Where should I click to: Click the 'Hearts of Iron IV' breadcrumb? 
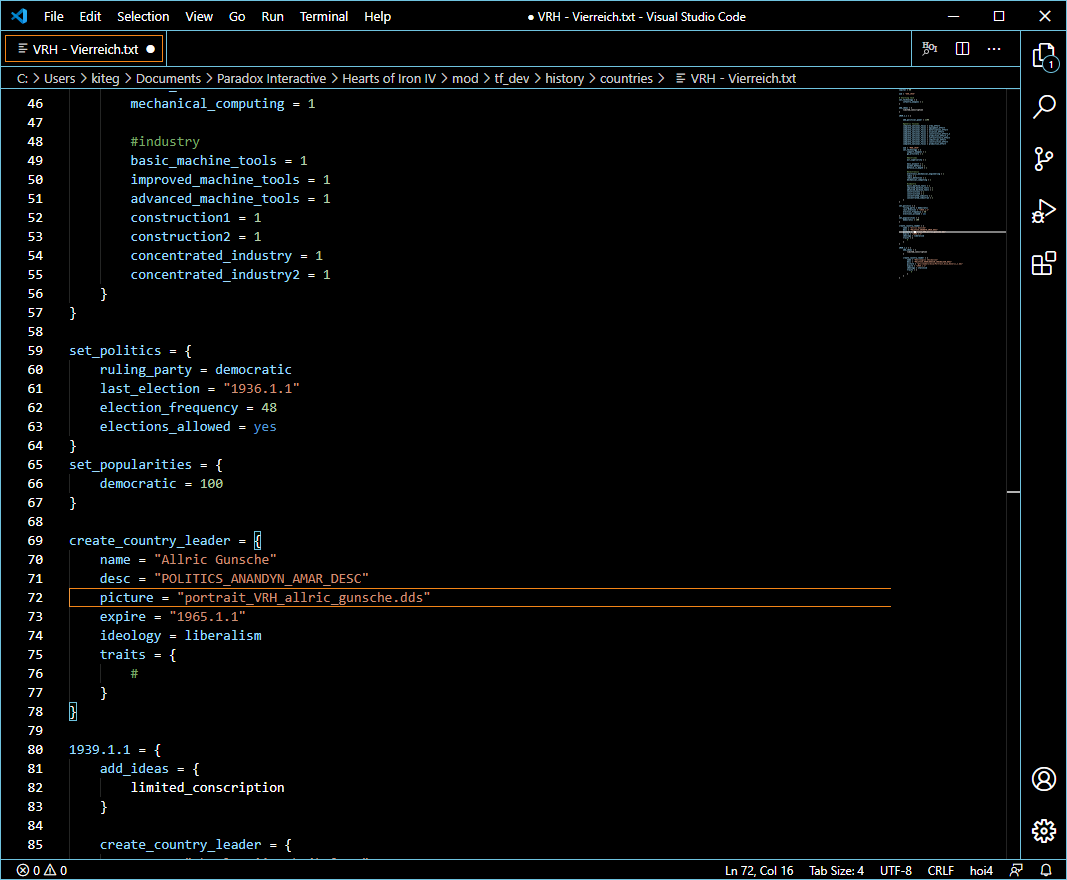pyautogui.click(x=389, y=78)
